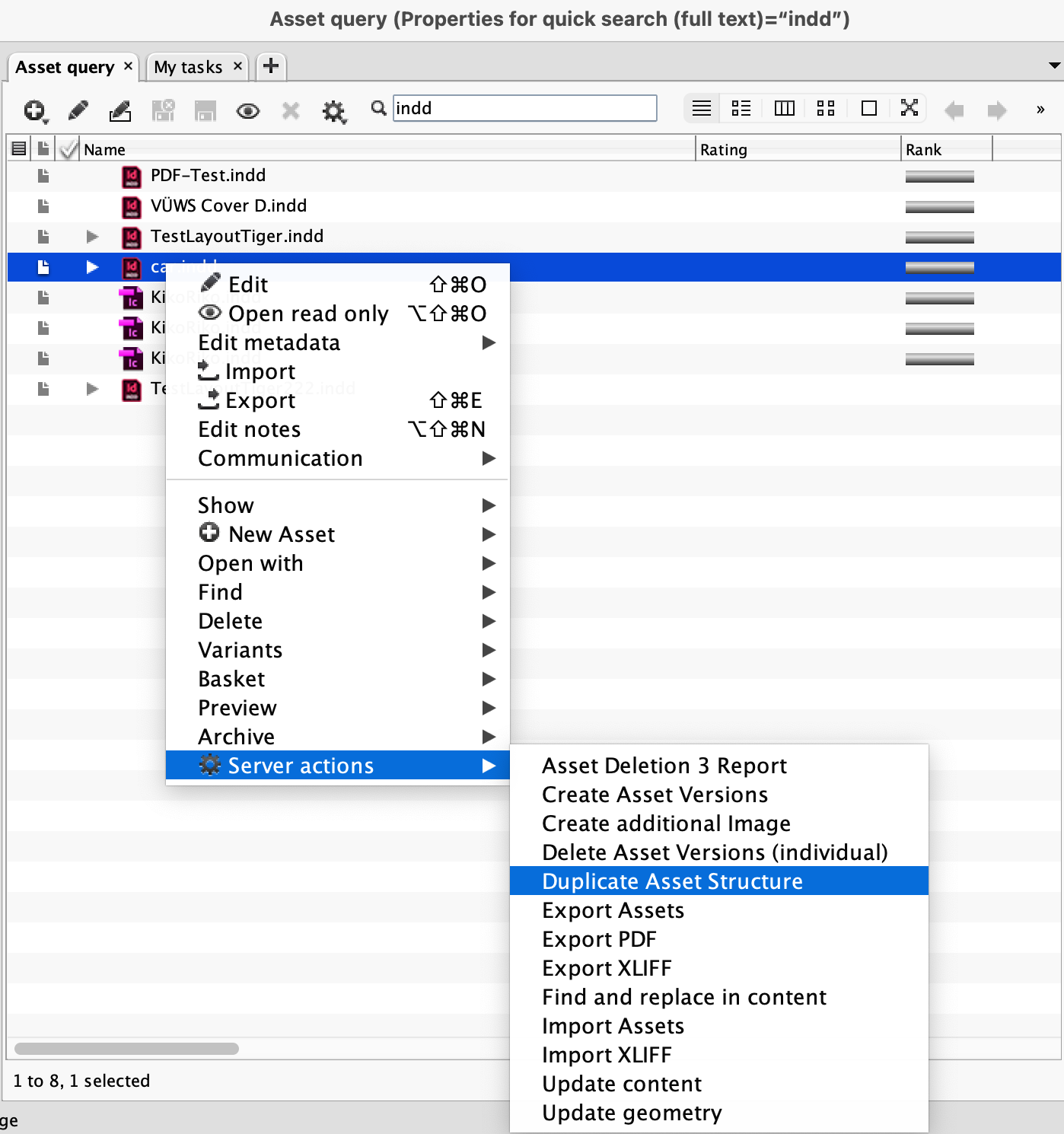Click the pencil Edit icon in toolbar
This screenshot has width=1064, height=1134.
78,110
